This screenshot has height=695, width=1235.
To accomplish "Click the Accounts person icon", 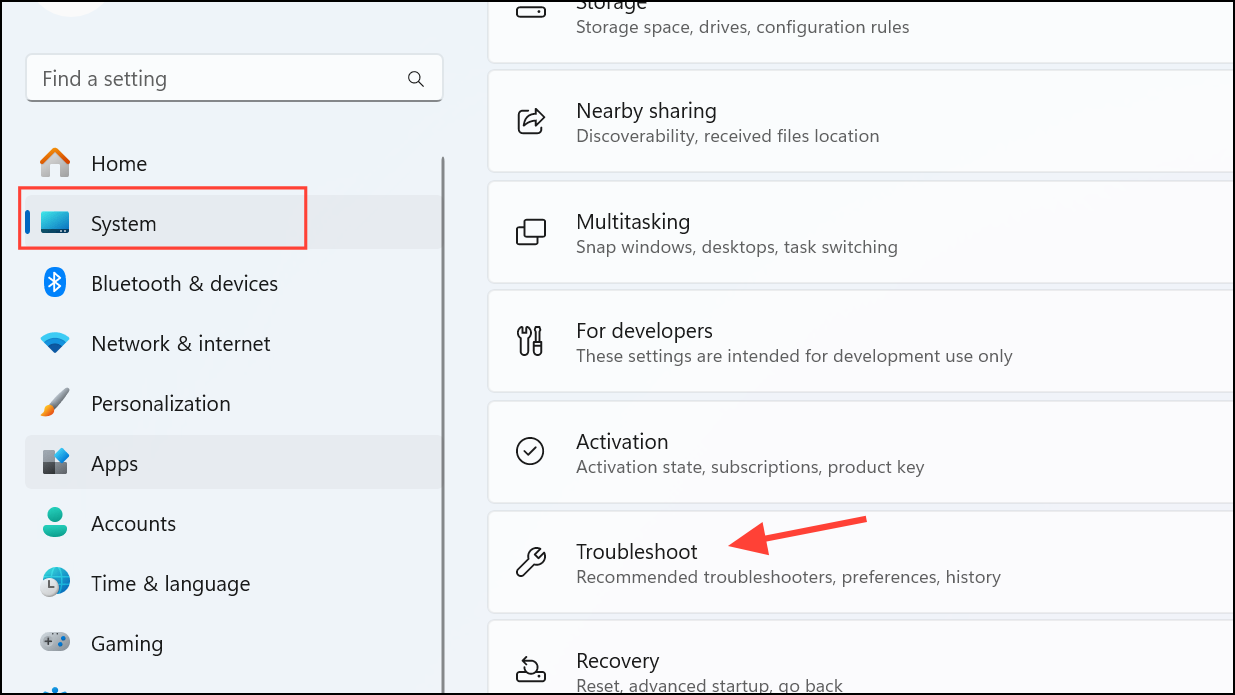I will point(54,523).
